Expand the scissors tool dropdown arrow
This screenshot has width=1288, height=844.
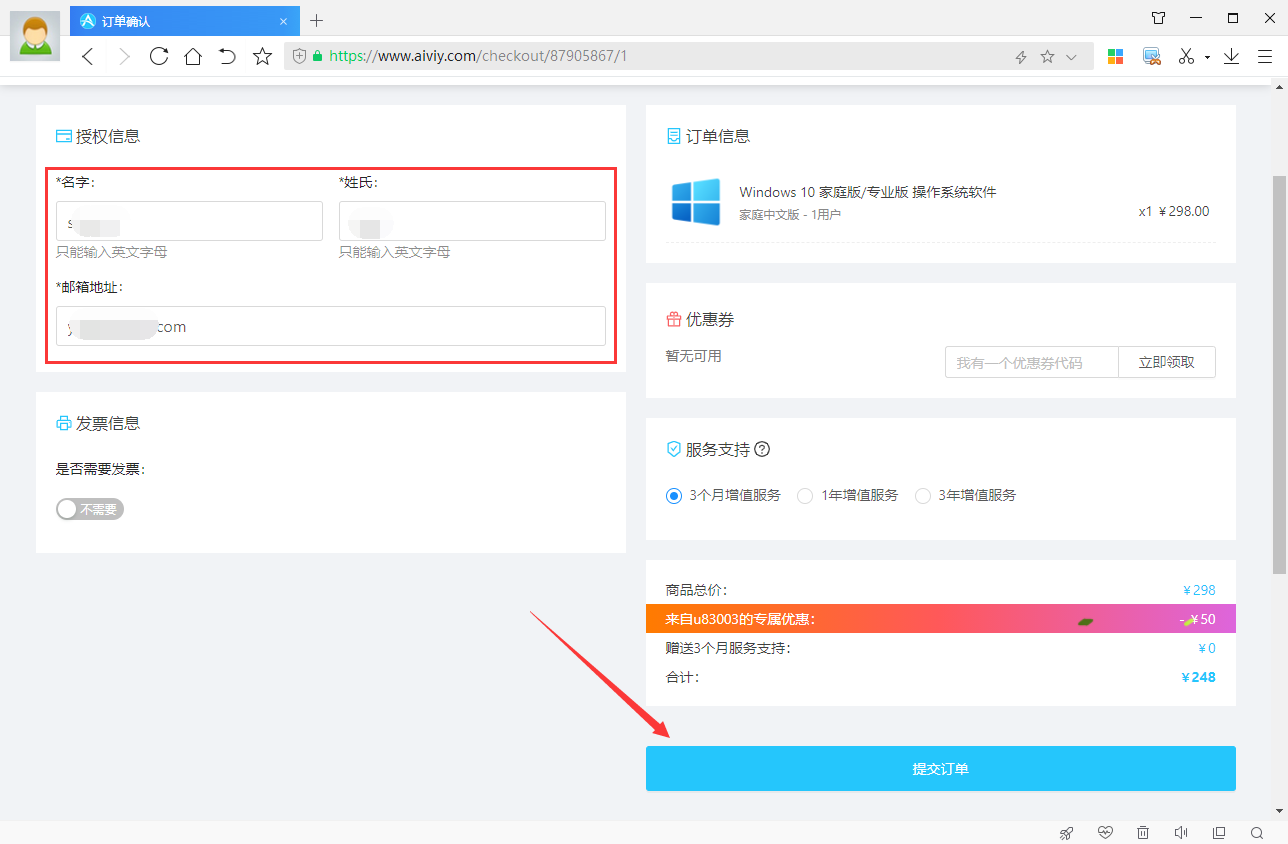[x=1207, y=58]
